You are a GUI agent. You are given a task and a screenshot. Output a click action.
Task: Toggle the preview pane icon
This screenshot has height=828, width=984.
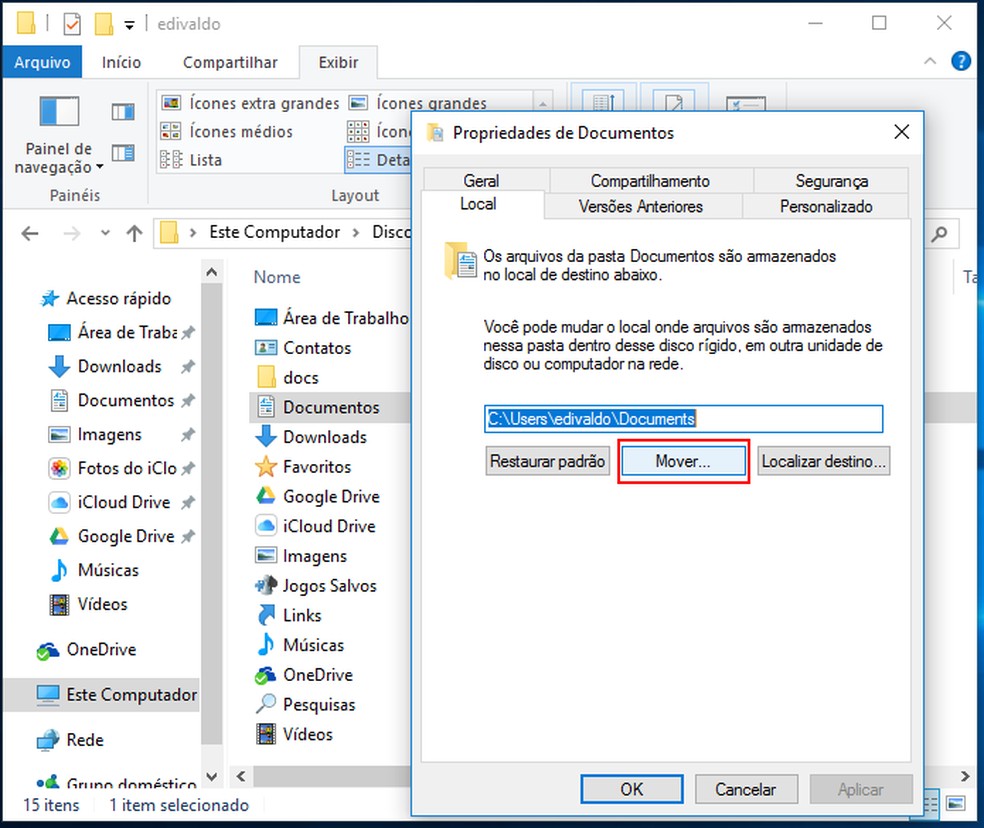click(123, 112)
